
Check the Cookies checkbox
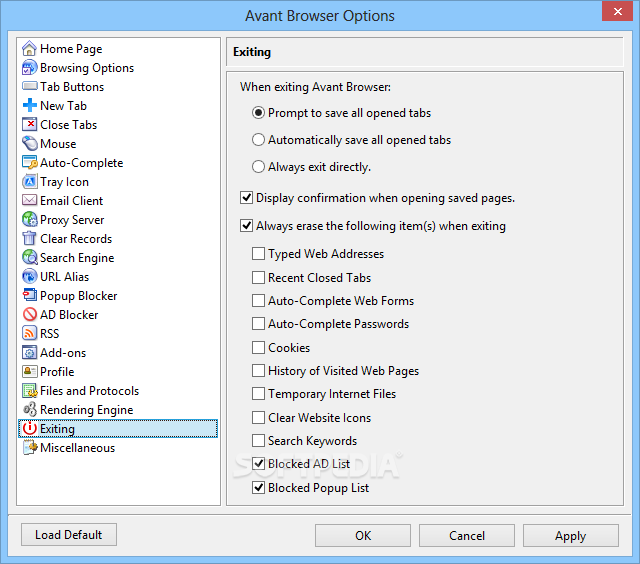258,348
